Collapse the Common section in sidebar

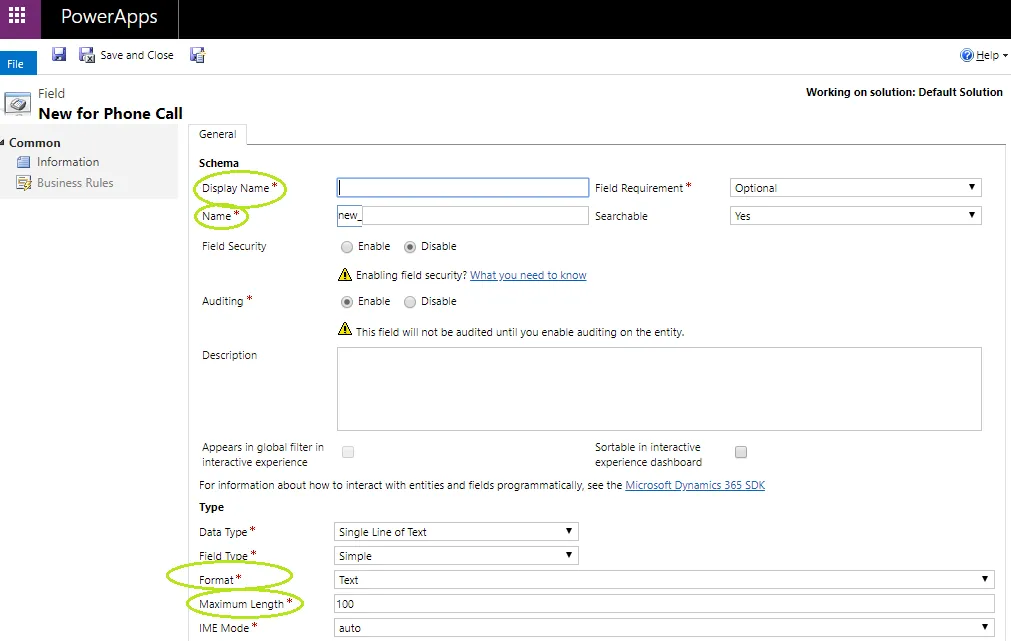click(x=3, y=143)
